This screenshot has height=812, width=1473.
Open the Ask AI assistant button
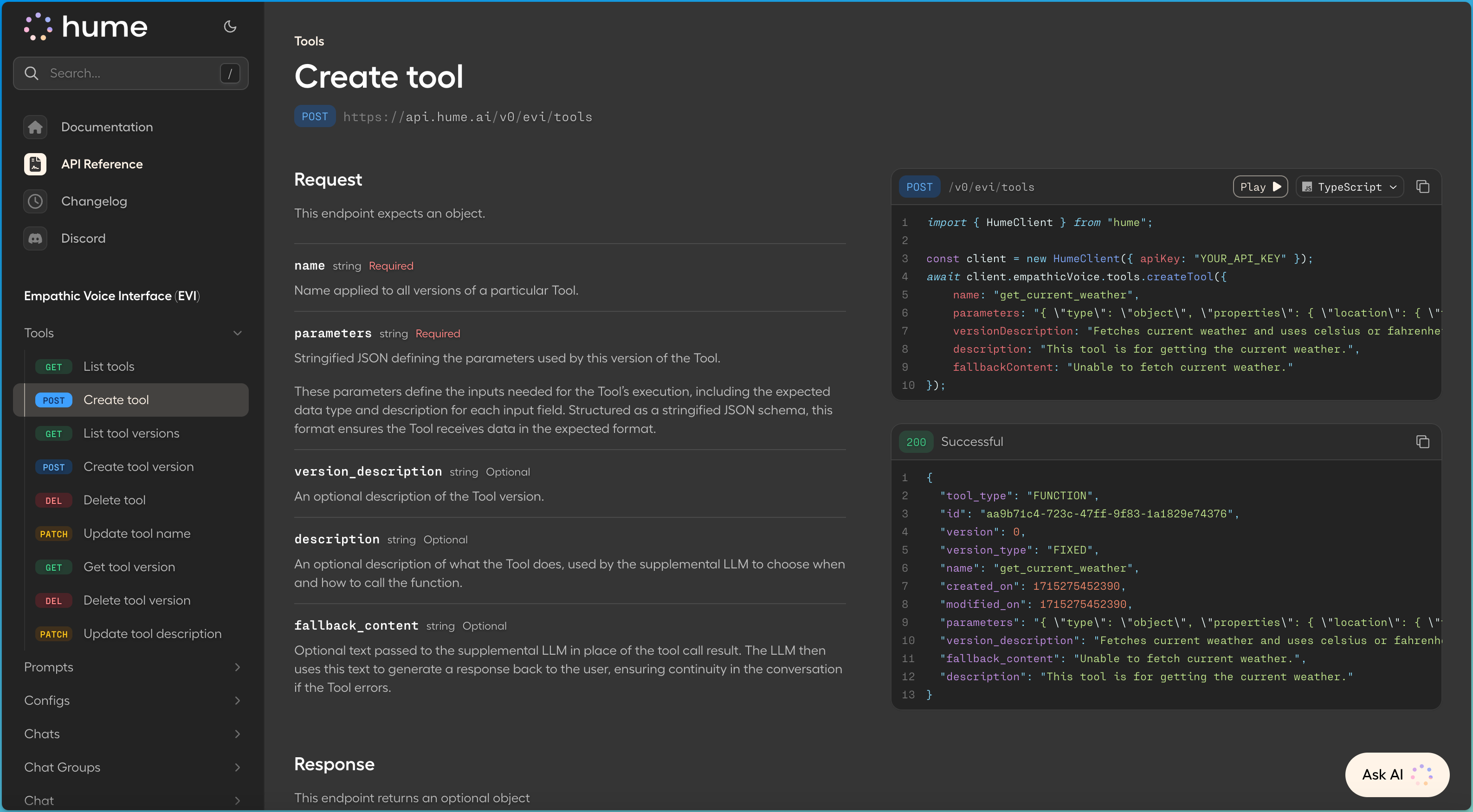(x=1396, y=774)
